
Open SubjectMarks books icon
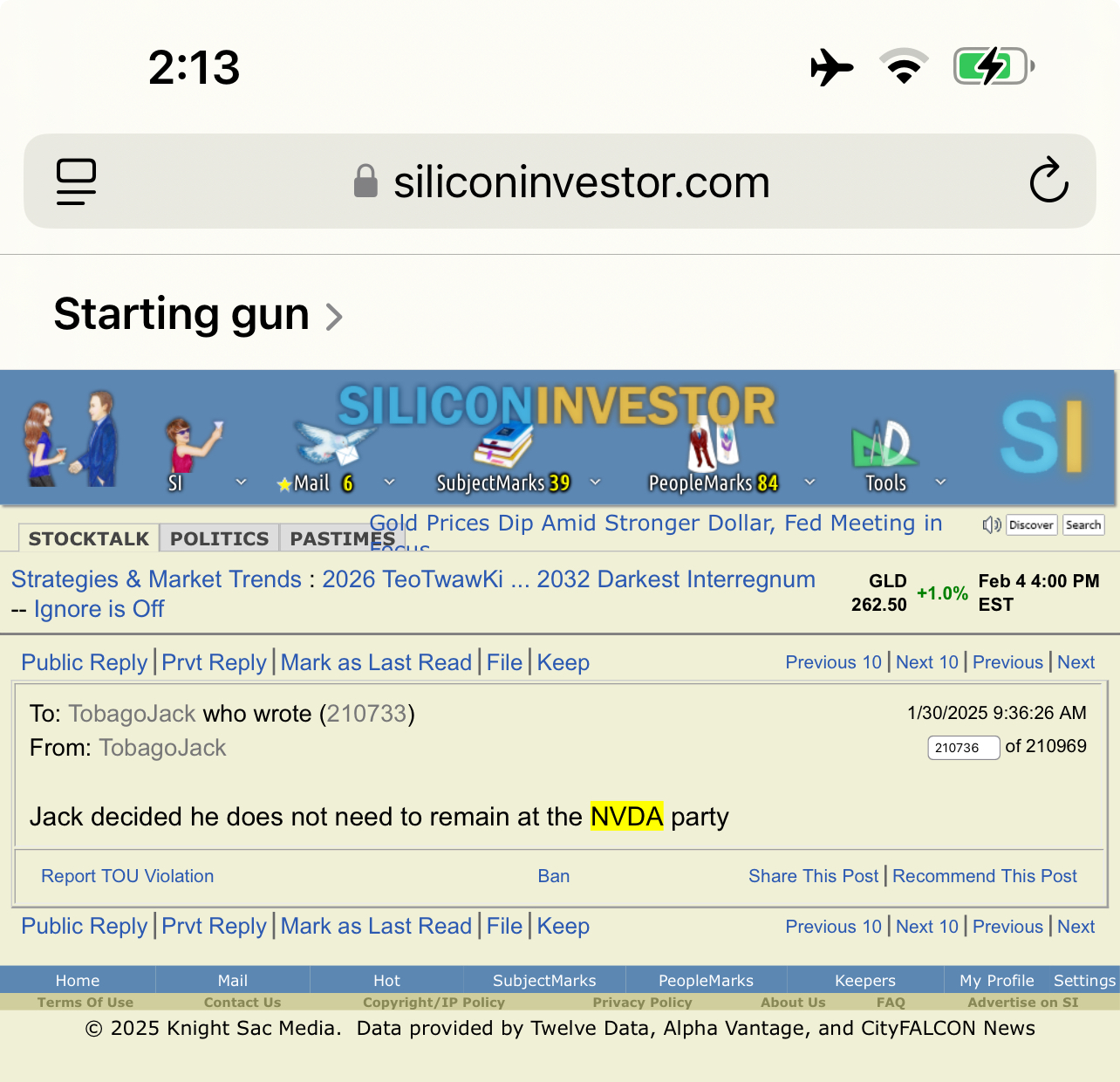tap(503, 445)
